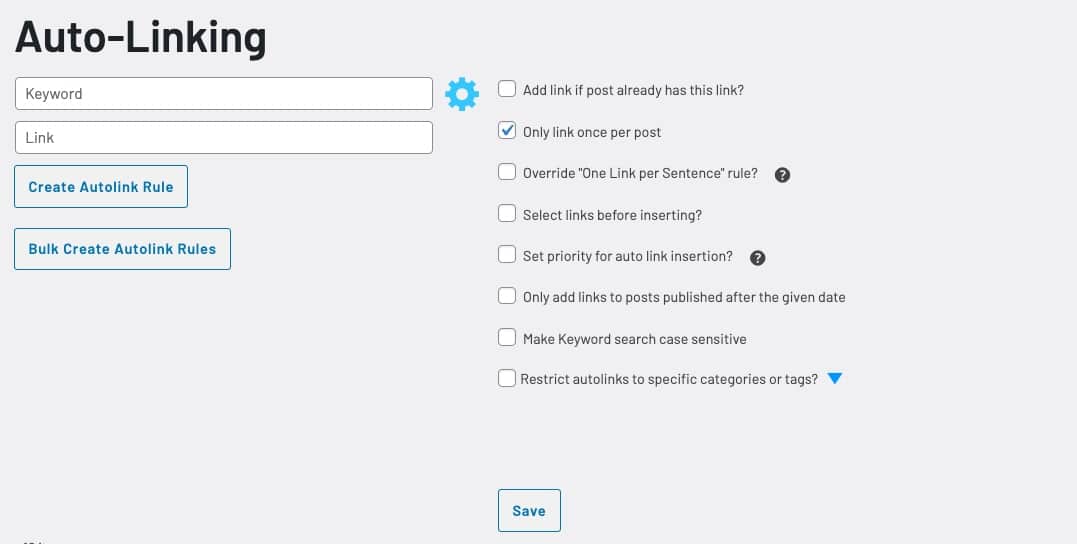Focus the Keyword input field
Screen dimensions: 1077x544
[x=224, y=93]
